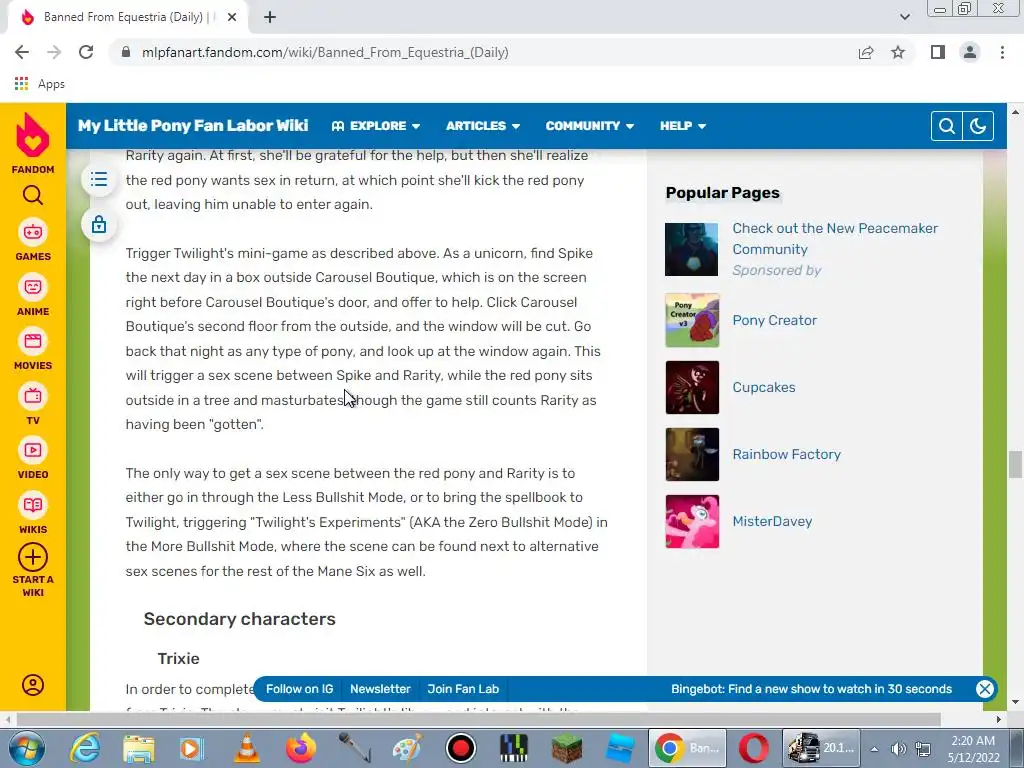This screenshot has height=768, width=1024.
Task: Click the share page icon in address bar
Action: pyautogui.click(x=866, y=52)
